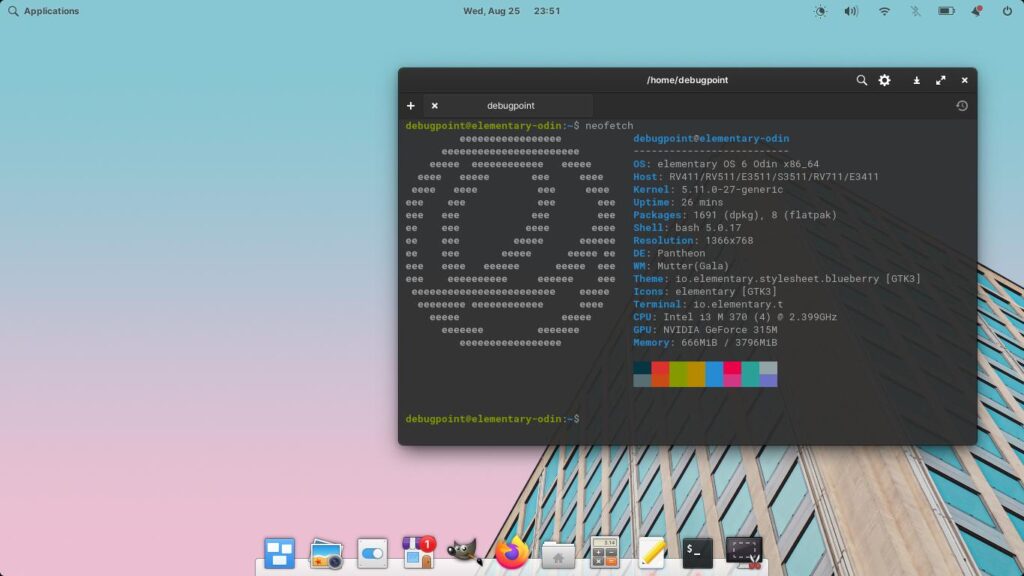Open the power menu in the top panel
The width and height of the screenshot is (1024, 576).
coord(1005,11)
